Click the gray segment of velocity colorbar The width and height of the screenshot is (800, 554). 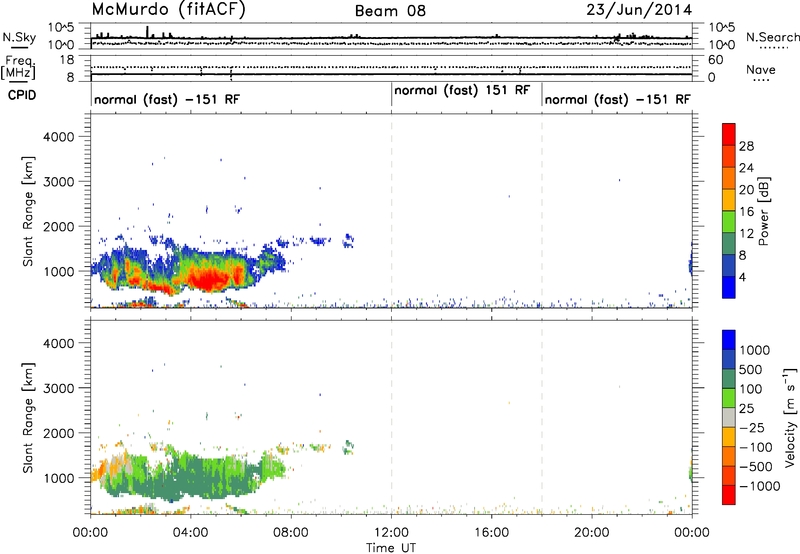click(729, 417)
